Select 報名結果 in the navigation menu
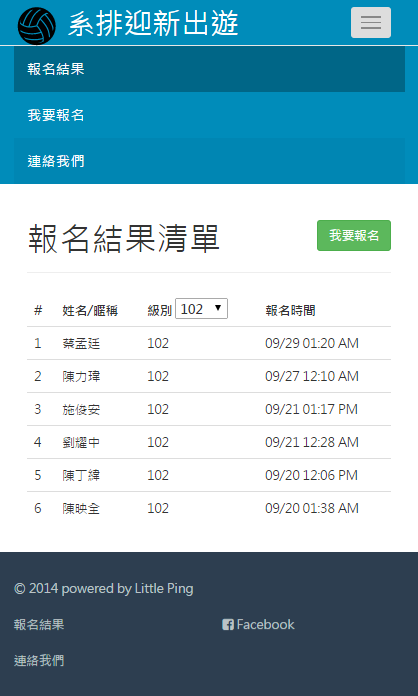 pyautogui.click(x=209, y=69)
